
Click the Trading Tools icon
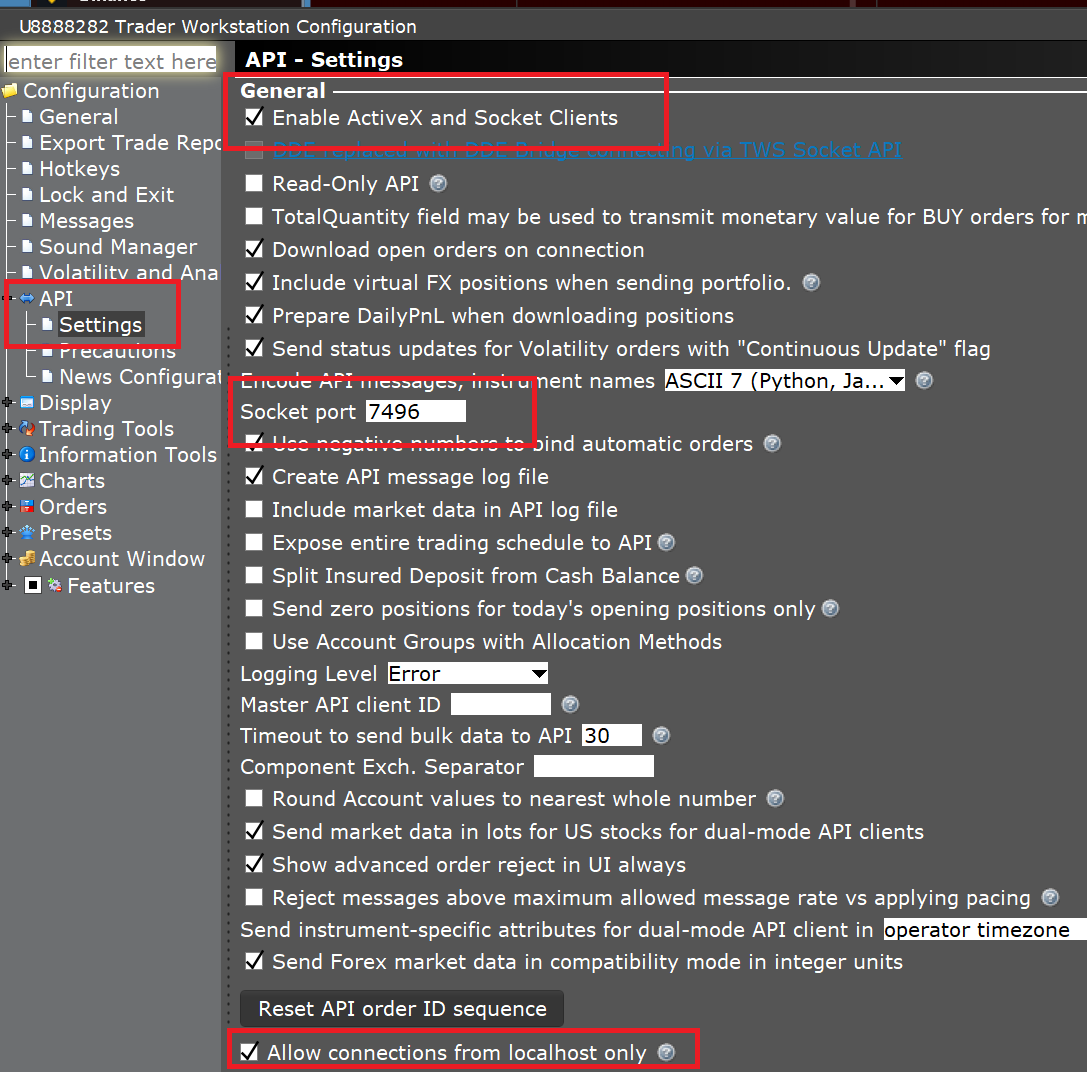click(27, 429)
